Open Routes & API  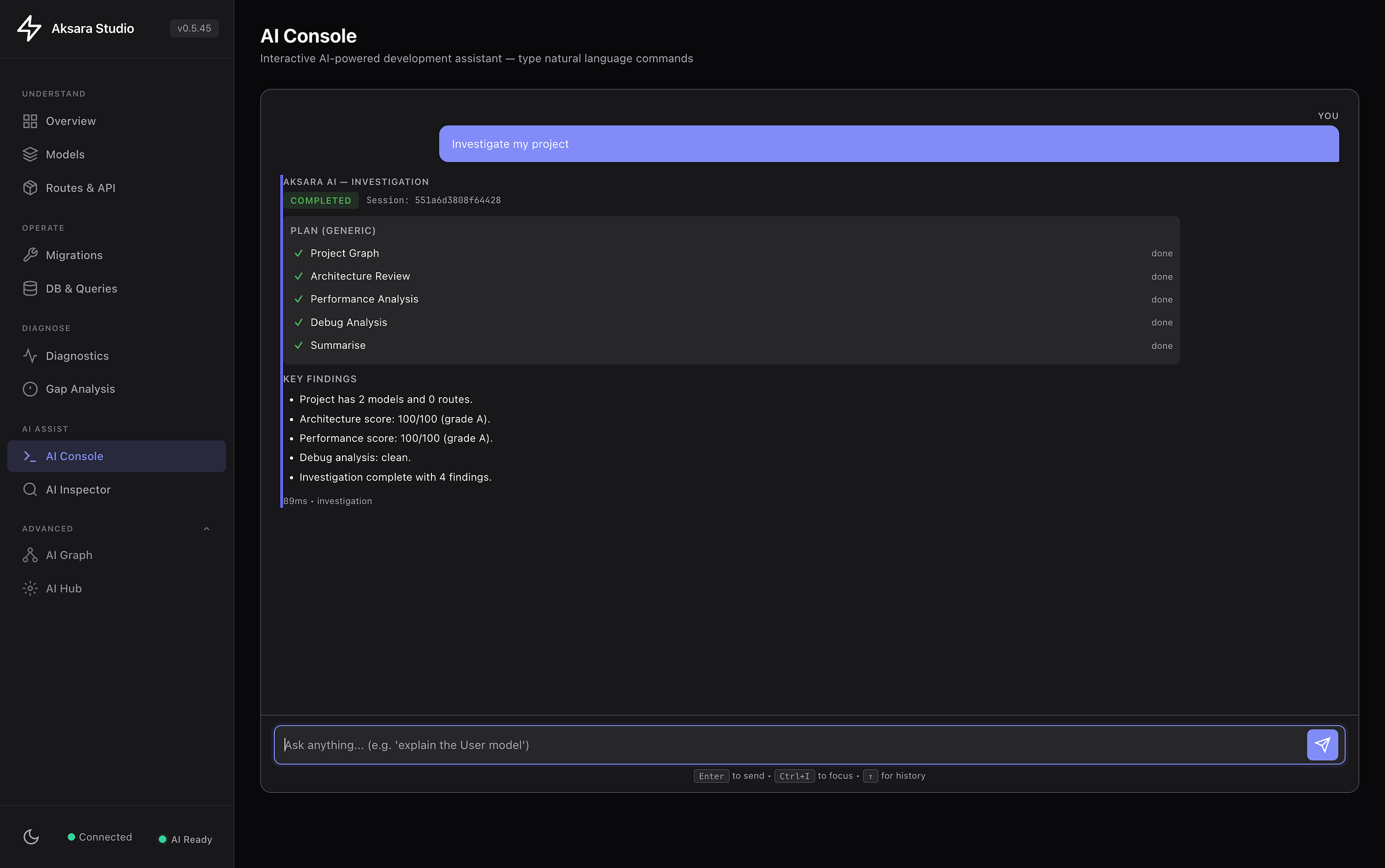[117, 188]
